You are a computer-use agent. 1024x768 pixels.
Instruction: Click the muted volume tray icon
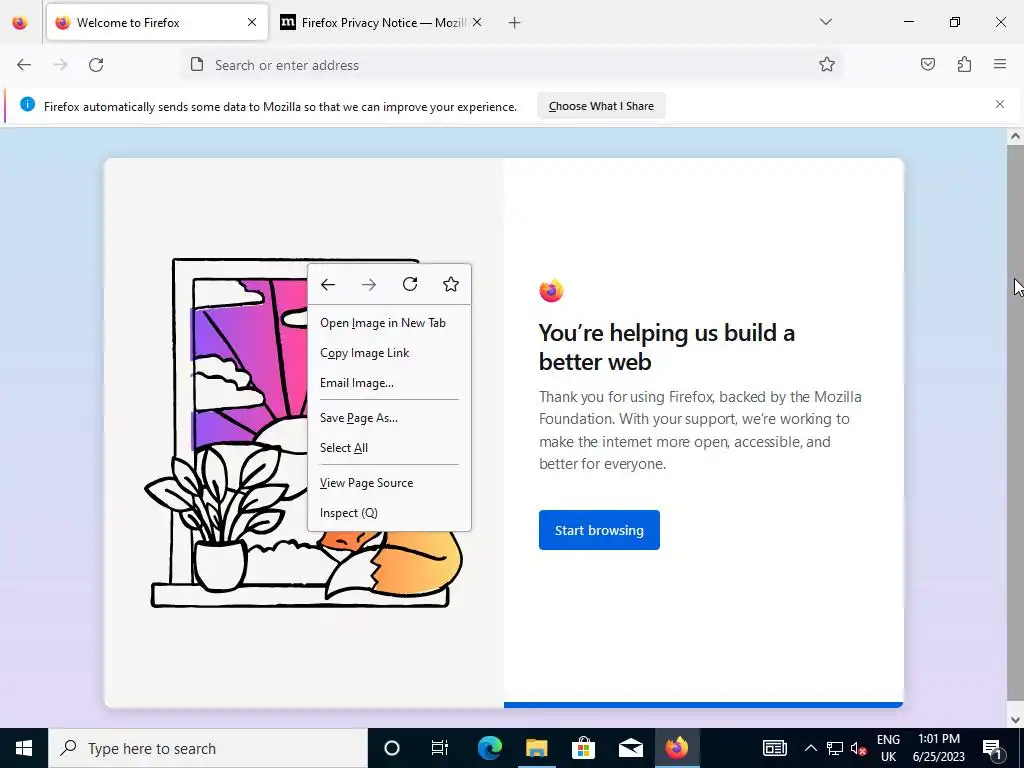pyautogui.click(x=859, y=748)
